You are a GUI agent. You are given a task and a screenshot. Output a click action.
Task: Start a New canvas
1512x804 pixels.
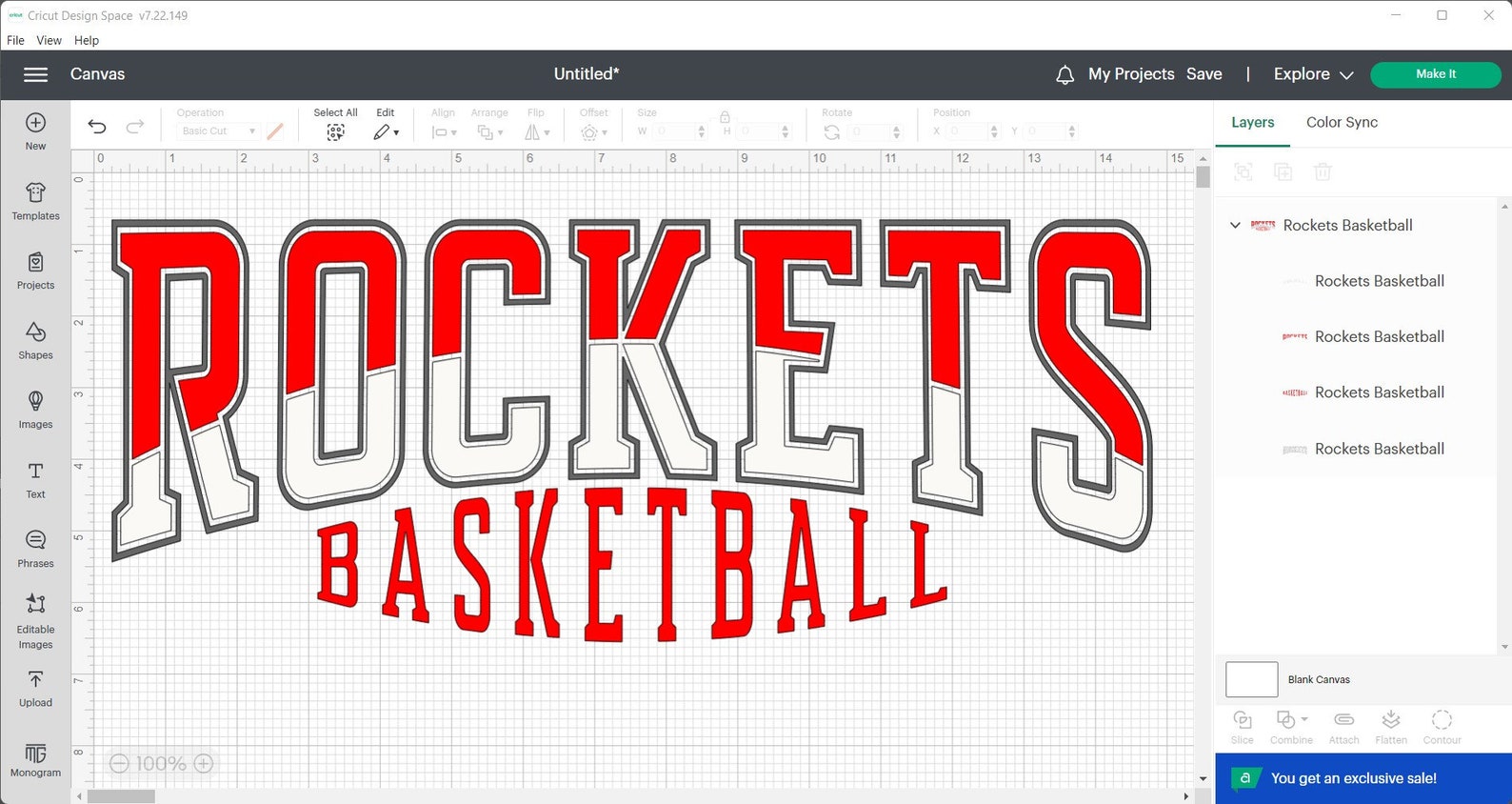click(x=35, y=131)
